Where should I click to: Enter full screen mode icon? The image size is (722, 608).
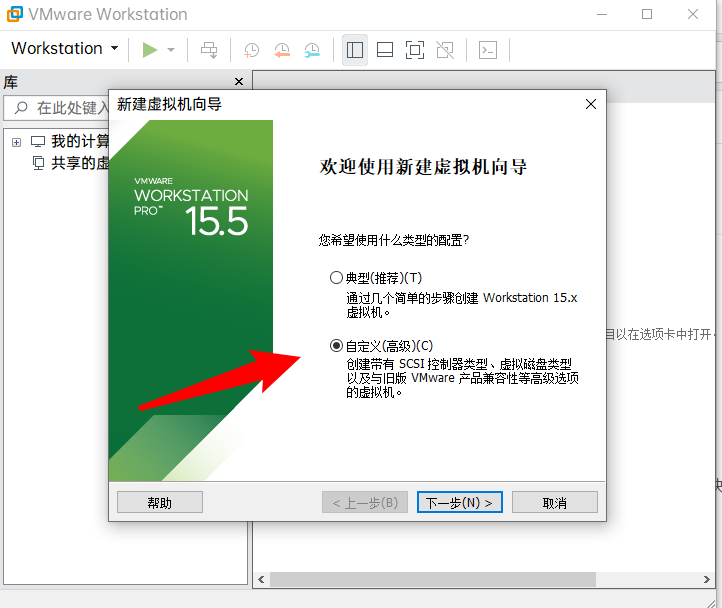click(x=415, y=50)
